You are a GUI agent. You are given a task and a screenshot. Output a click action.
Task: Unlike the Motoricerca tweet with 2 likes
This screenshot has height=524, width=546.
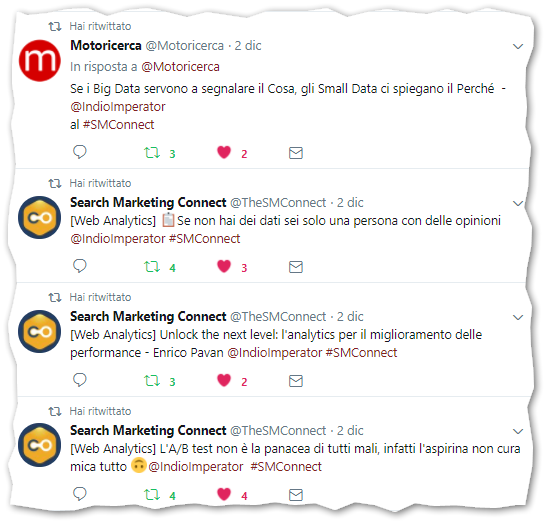click(x=224, y=152)
